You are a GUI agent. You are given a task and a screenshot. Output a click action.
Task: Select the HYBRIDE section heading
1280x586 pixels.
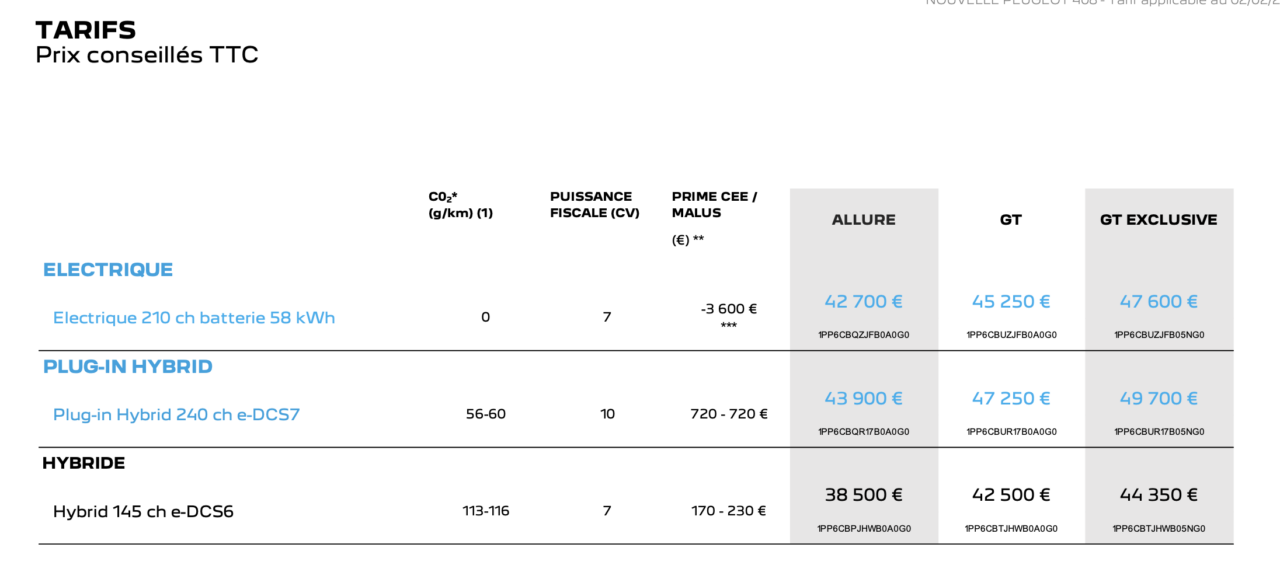click(84, 464)
